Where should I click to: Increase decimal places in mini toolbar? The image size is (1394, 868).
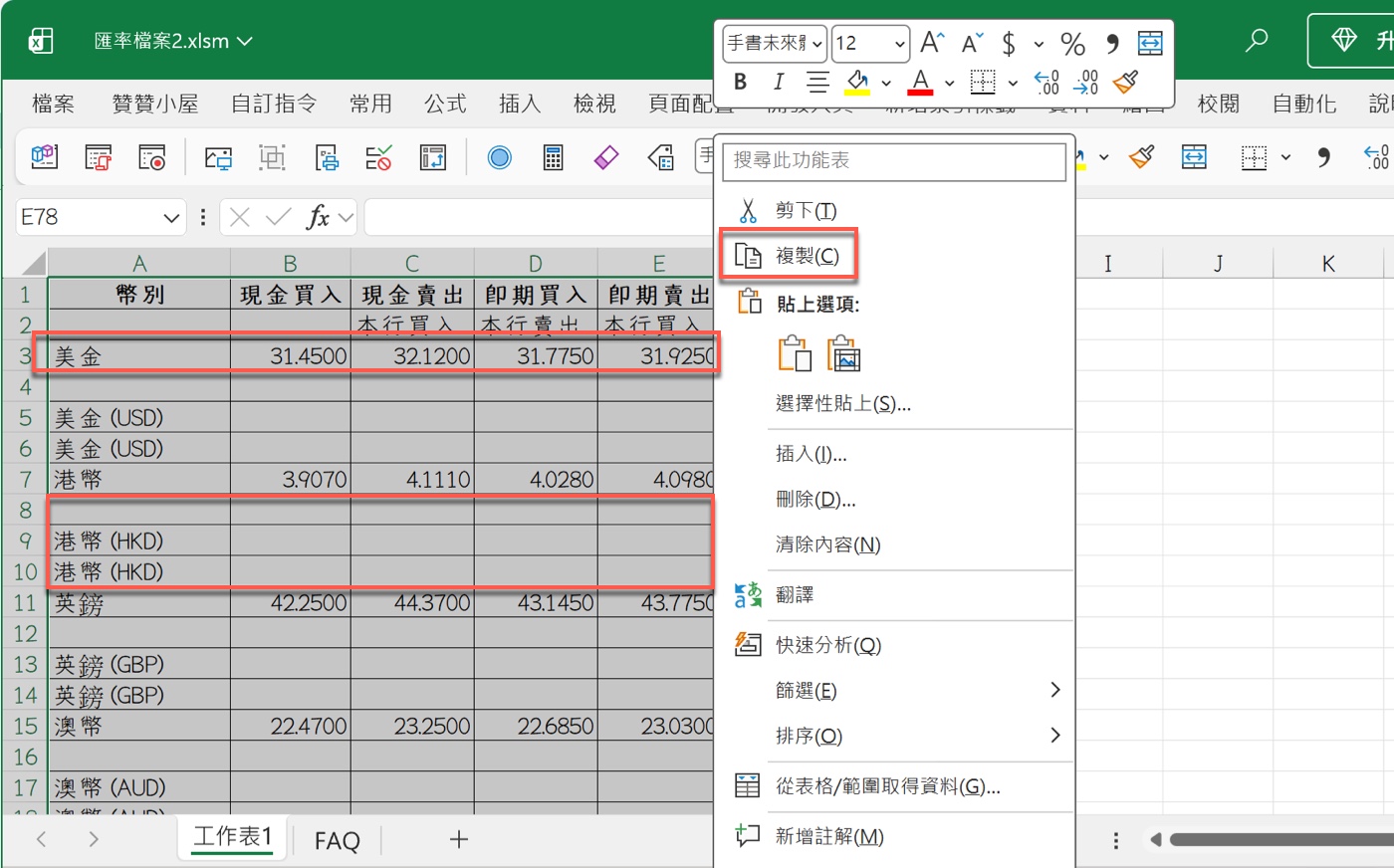(1046, 82)
